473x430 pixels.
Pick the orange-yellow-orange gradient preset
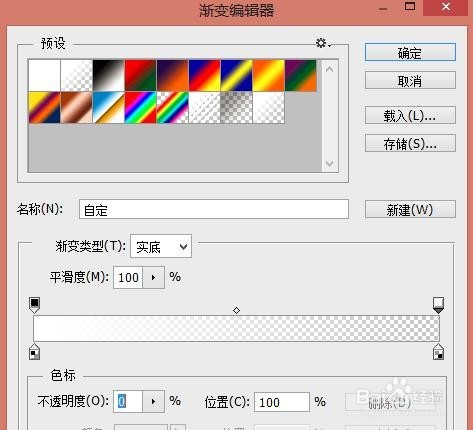[269, 75]
